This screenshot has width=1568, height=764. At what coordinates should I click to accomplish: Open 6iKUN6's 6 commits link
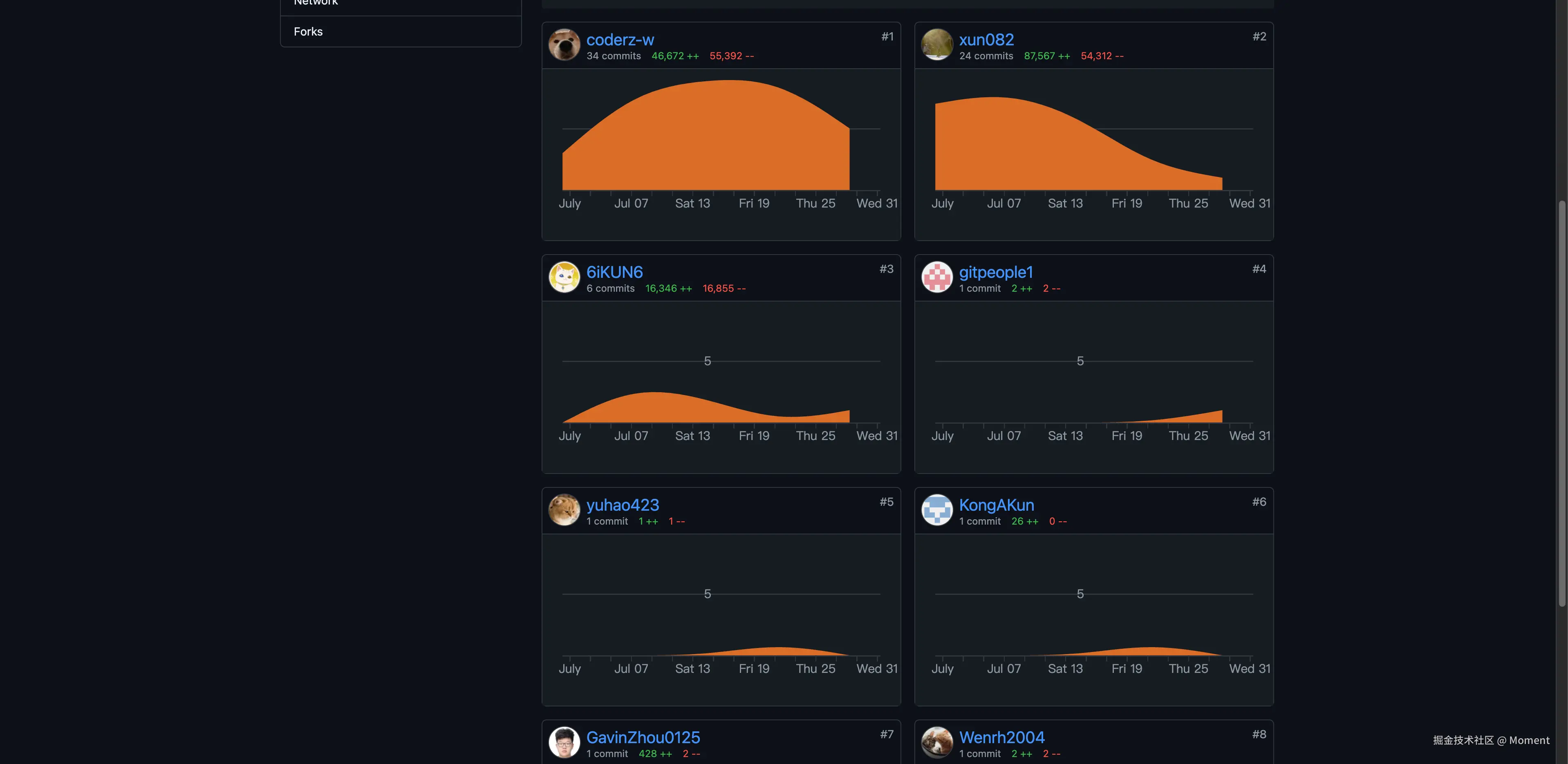click(x=610, y=288)
